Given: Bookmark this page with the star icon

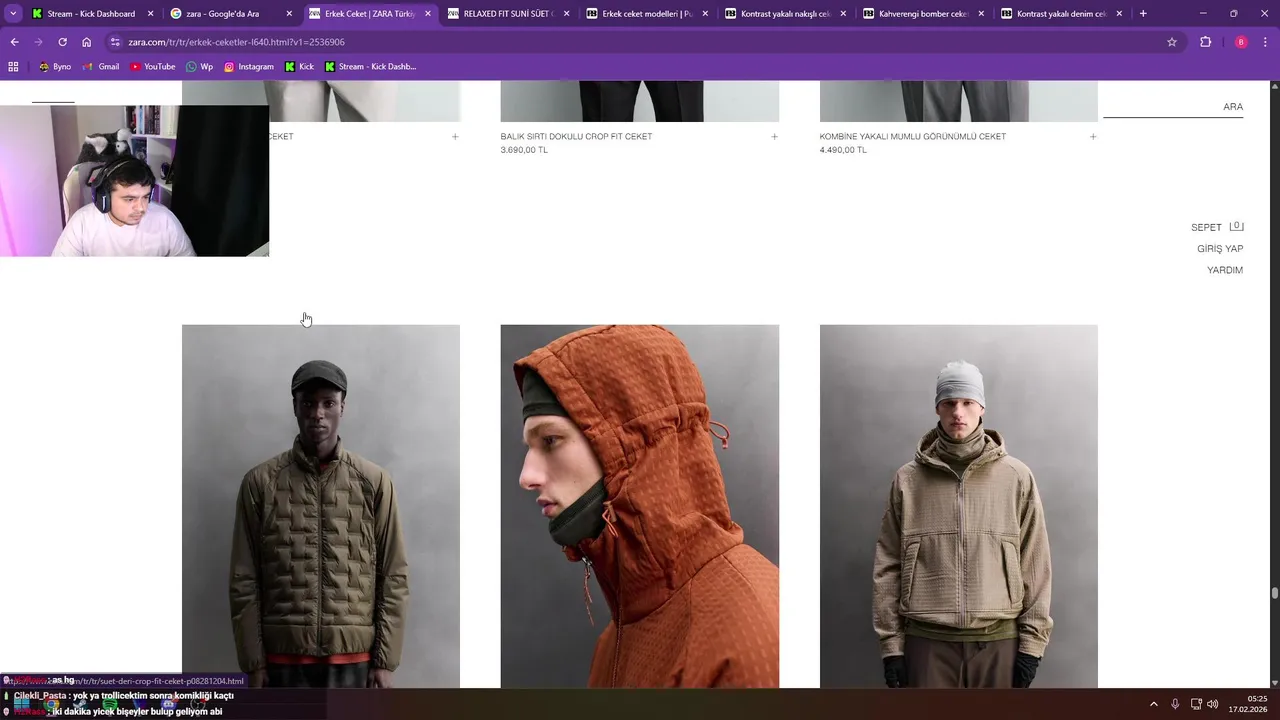Looking at the screenshot, I should [x=1172, y=42].
